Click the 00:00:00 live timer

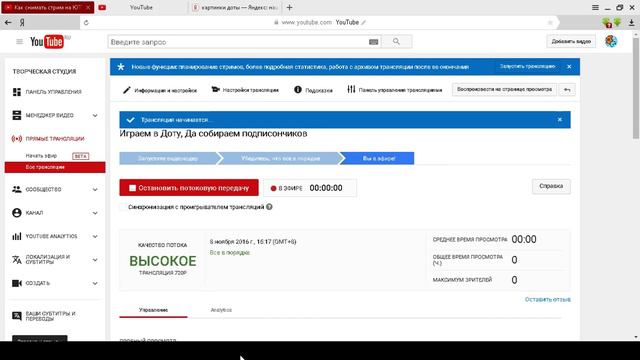(326, 188)
